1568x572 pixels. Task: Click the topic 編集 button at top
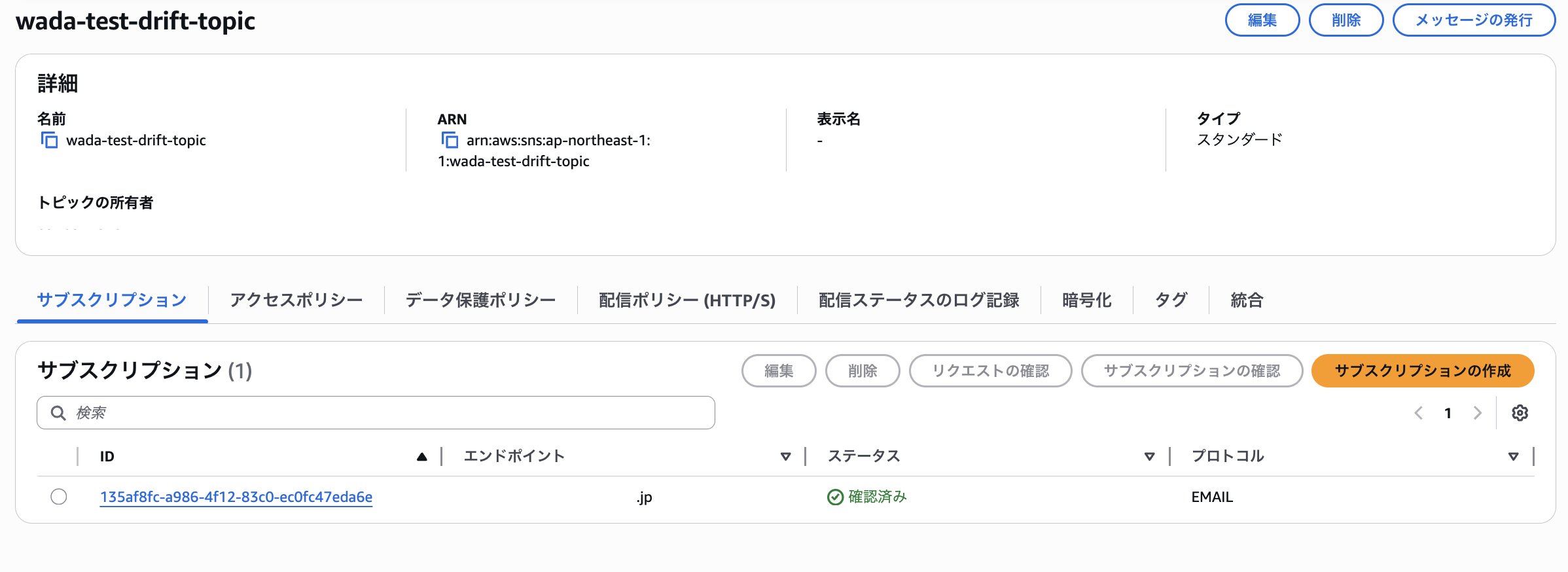pyautogui.click(x=1262, y=20)
